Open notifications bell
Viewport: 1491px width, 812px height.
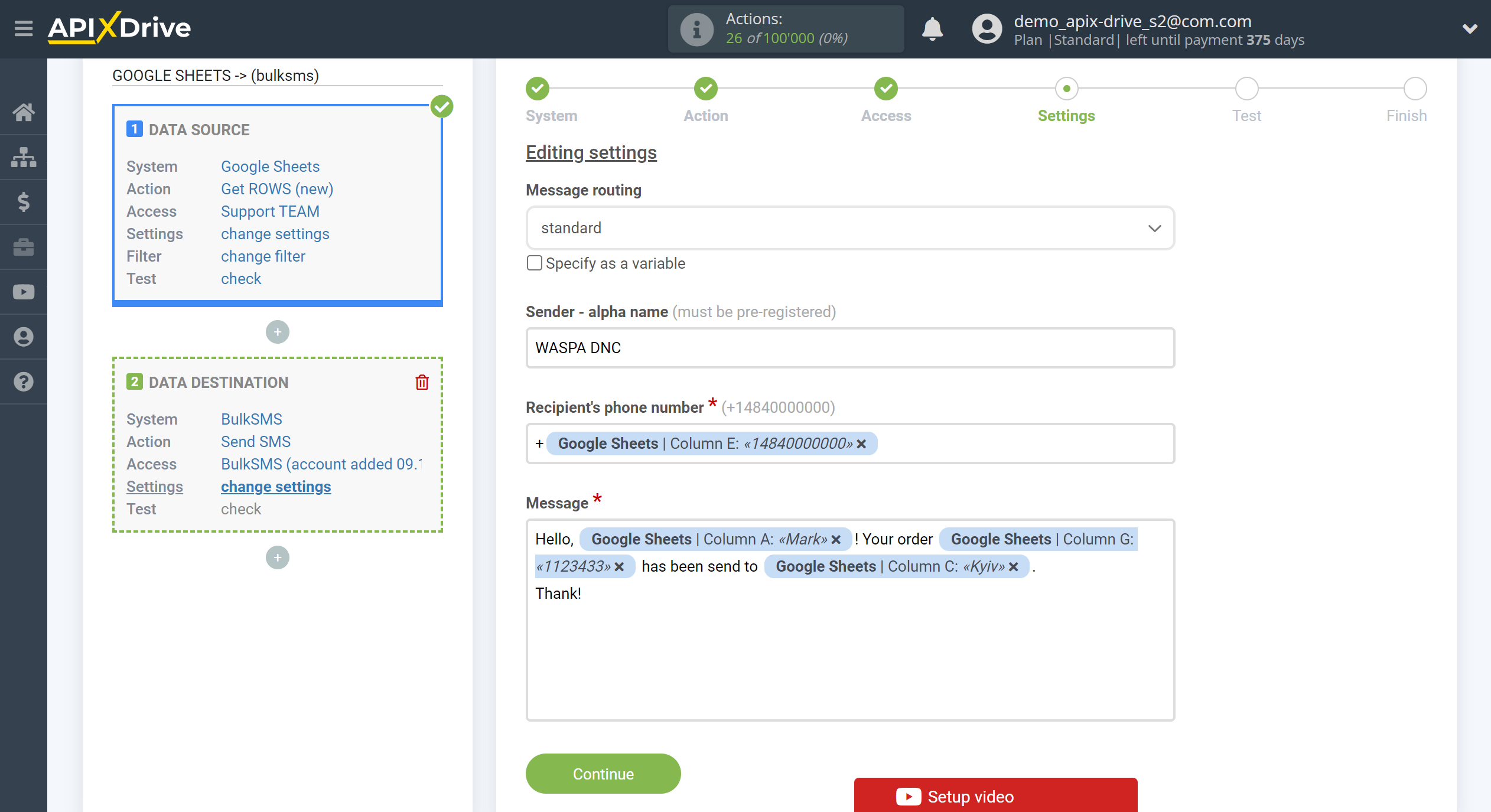point(932,29)
